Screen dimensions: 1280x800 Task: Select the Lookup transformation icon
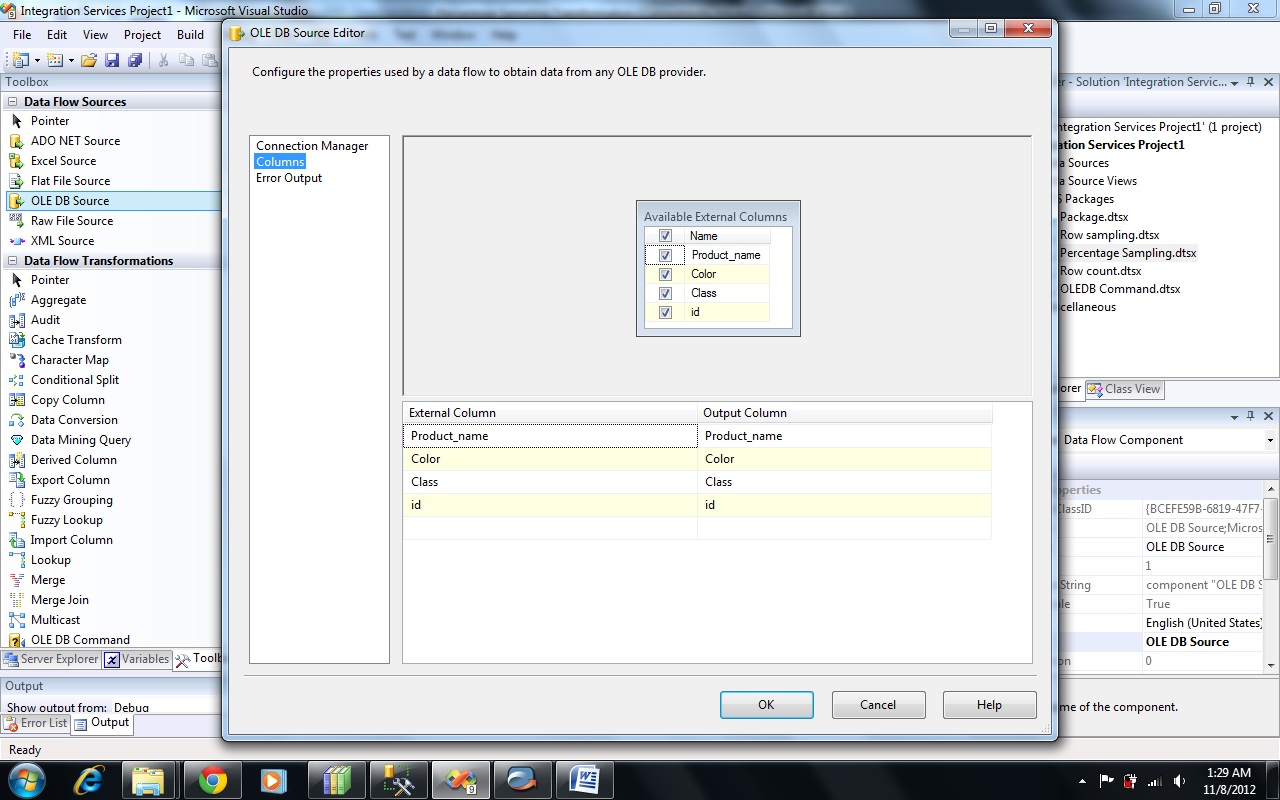pos(16,560)
